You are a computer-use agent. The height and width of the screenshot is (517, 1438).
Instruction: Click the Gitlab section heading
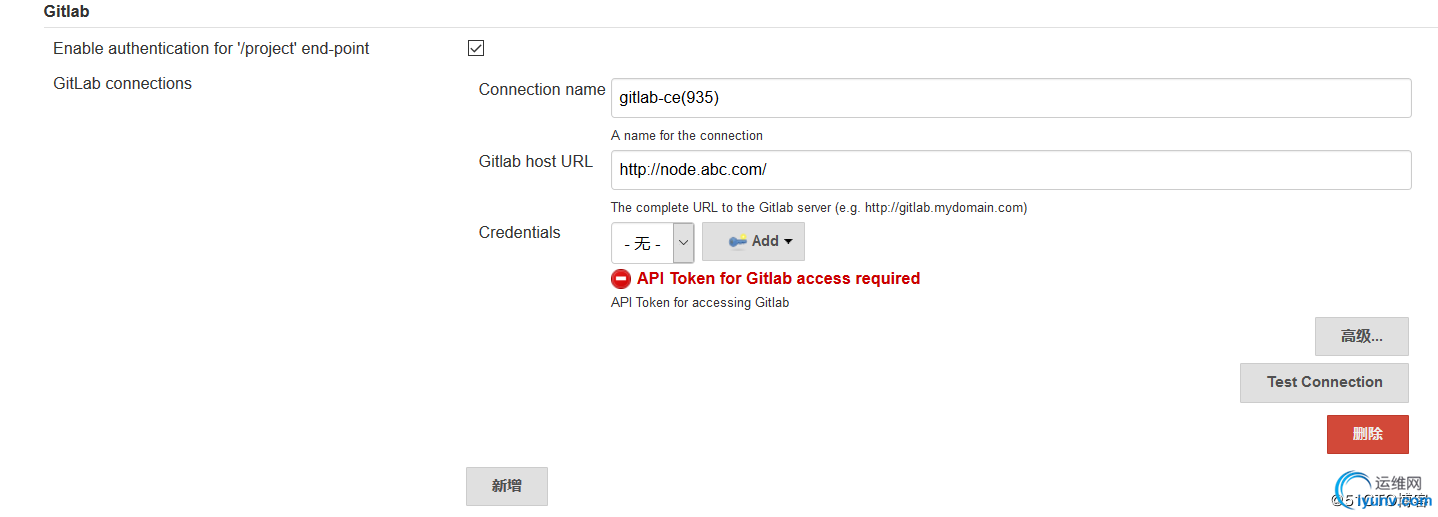point(67,12)
